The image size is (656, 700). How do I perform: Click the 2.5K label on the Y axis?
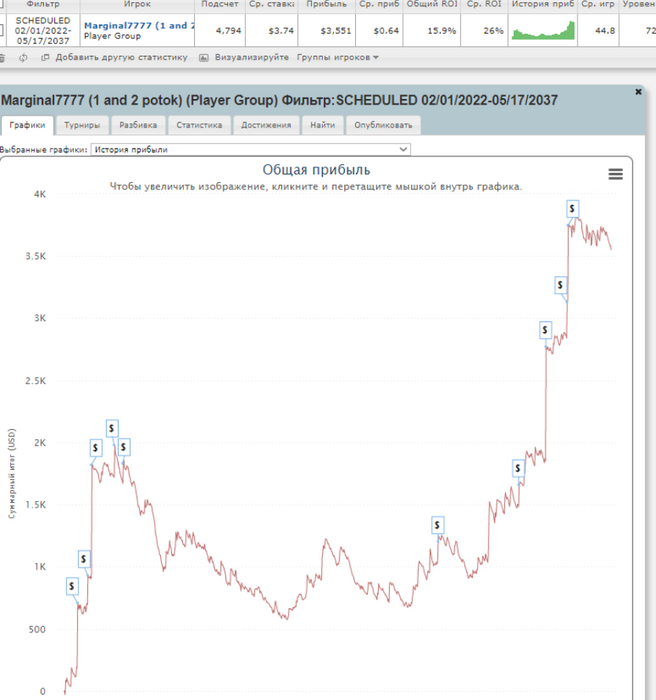36,381
